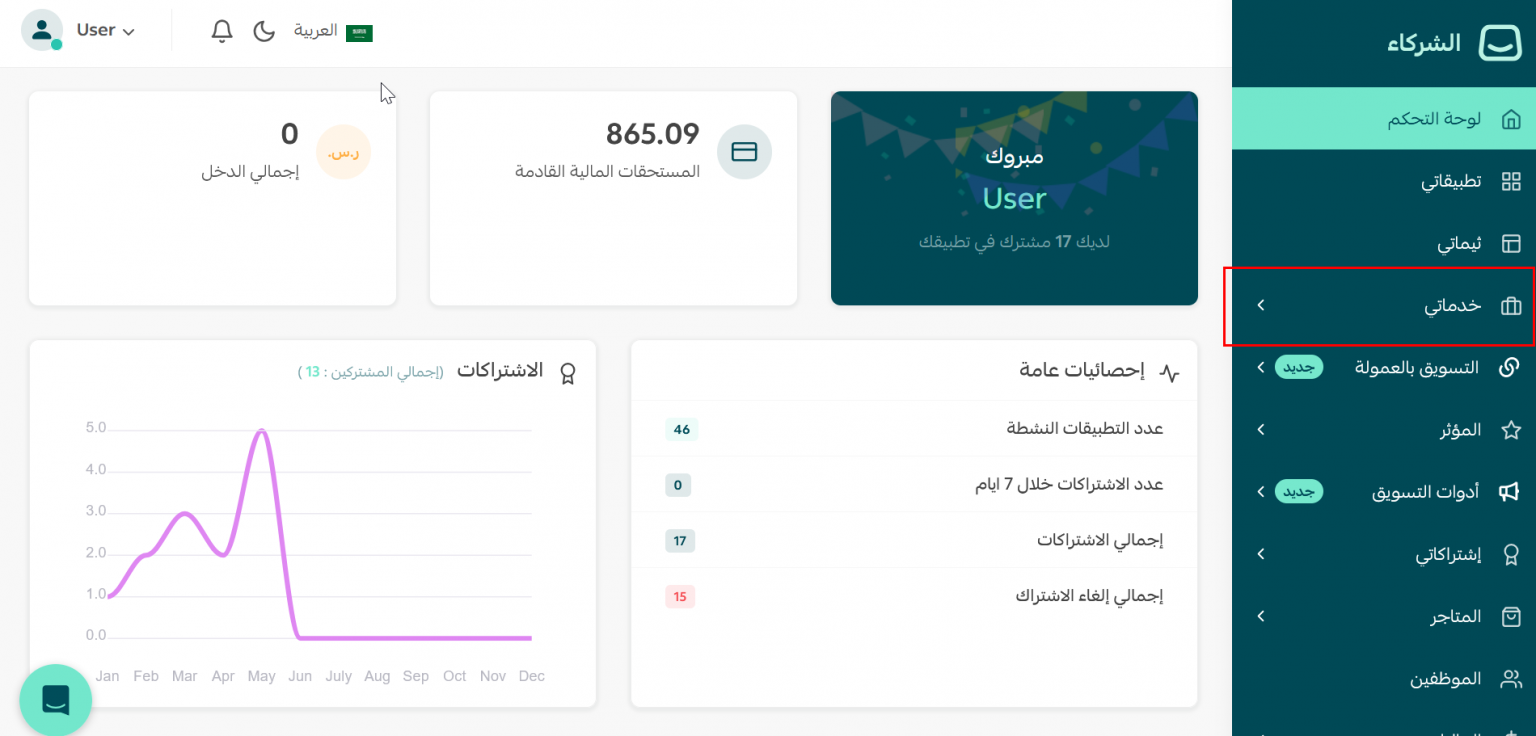Click the megaphone icon for marketing tools

(1510, 492)
